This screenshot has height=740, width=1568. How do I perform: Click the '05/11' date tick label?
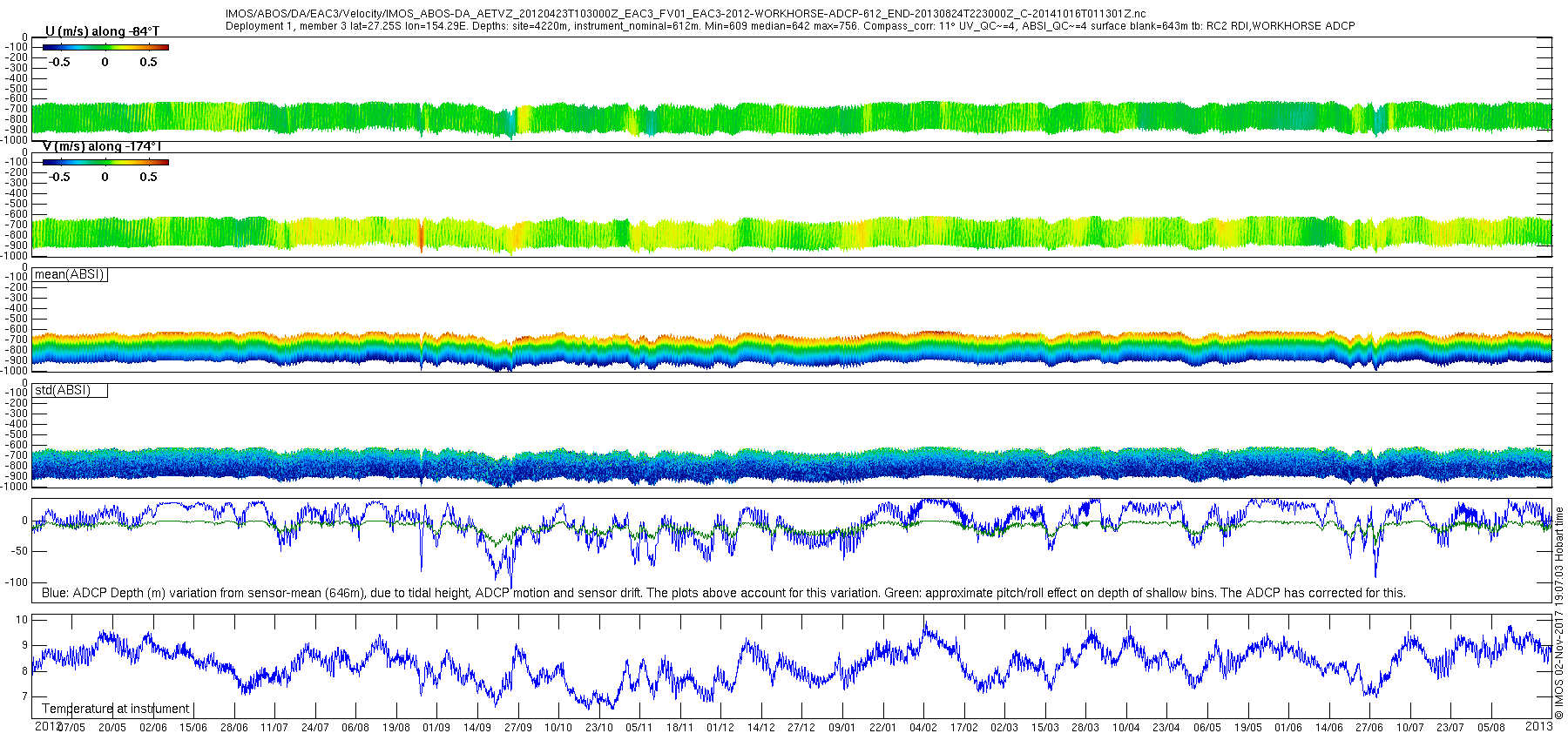[639, 728]
